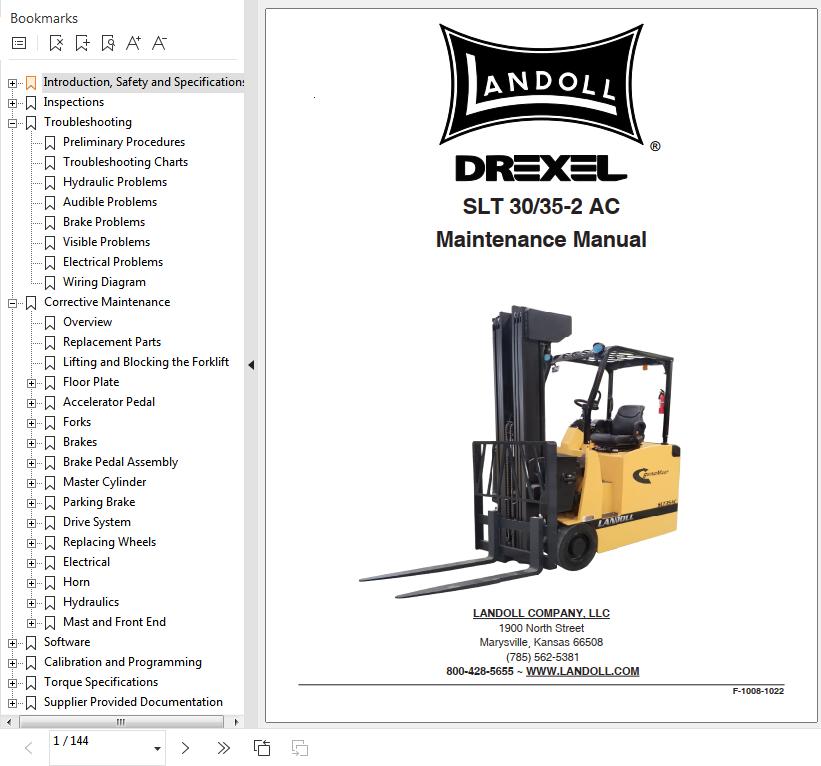Screen dimensions: 821x766
Task: Expand the Replacing Wheels bookmark
Action: coord(31,543)
